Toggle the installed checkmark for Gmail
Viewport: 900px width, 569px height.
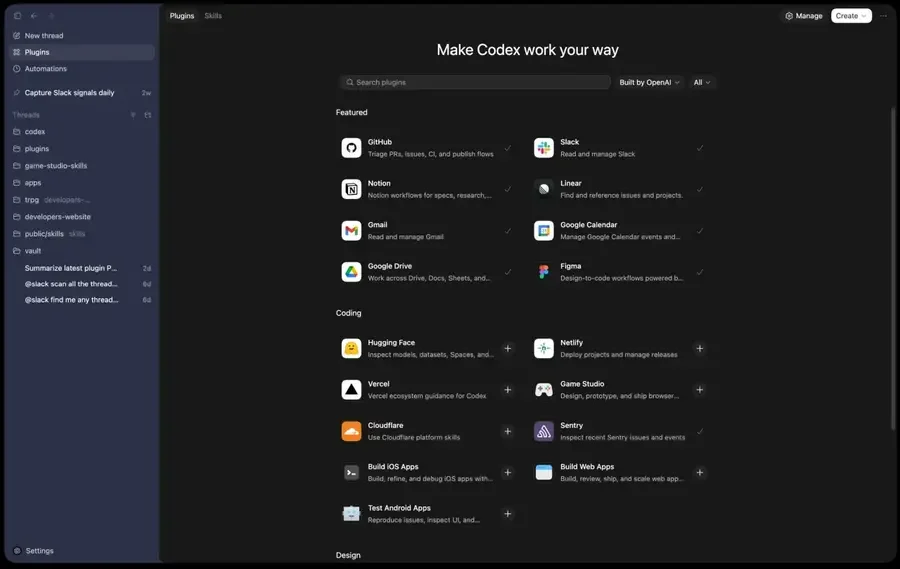507,231
